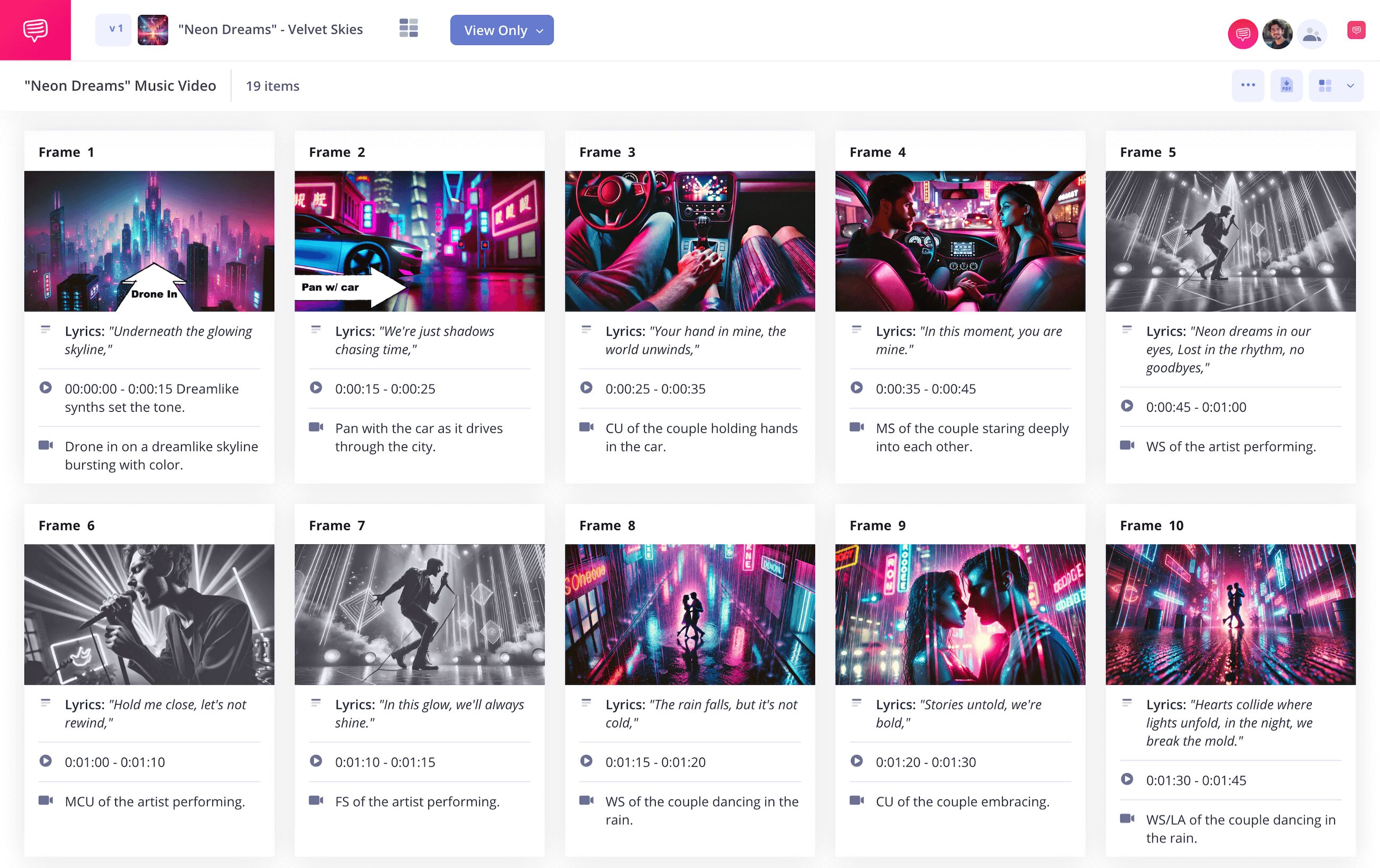Open the v1 version selector
Image resolution: width=1380 pixels, height=868 pixels.
113,29
